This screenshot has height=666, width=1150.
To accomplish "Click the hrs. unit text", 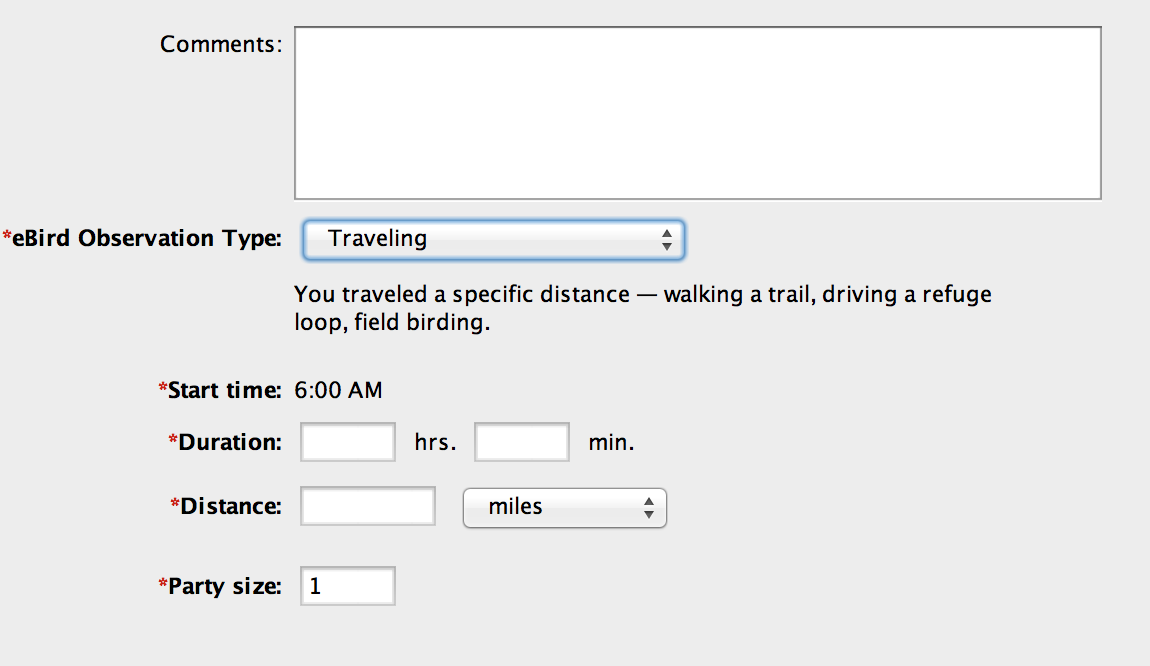I will [x=435, y=442].
